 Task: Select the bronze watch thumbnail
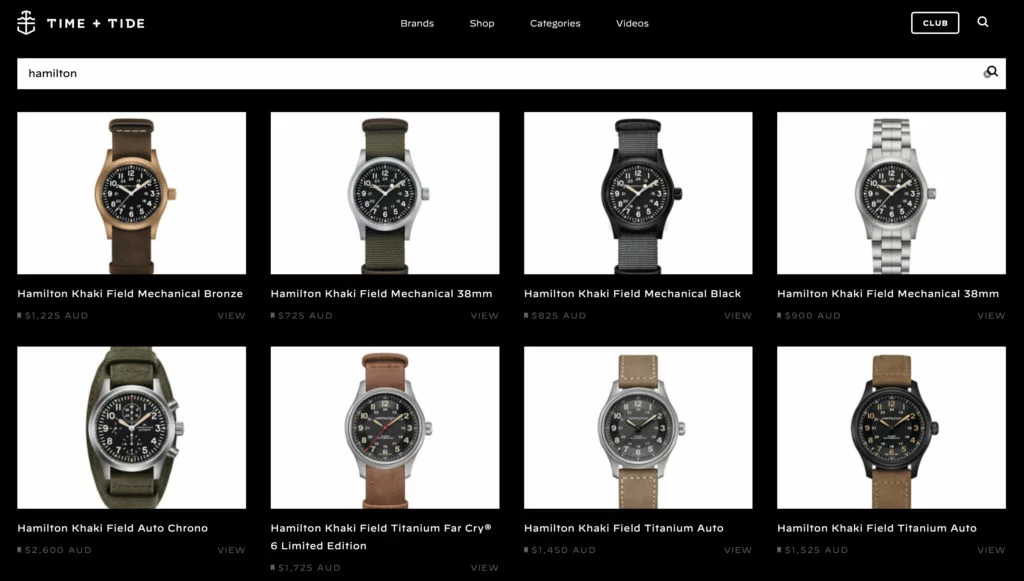[x=132, y=193]
